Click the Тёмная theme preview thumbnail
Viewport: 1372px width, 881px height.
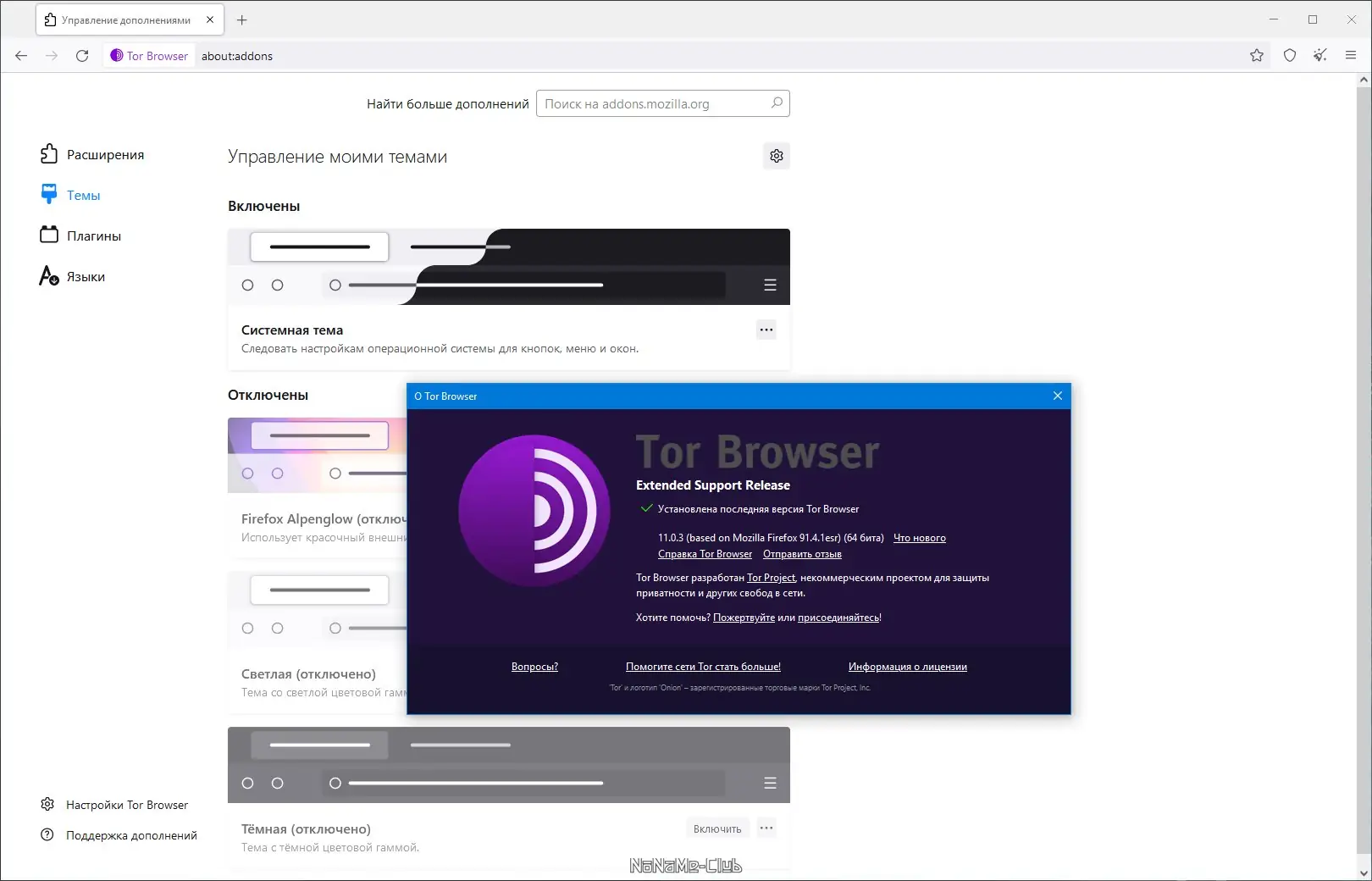509,765
